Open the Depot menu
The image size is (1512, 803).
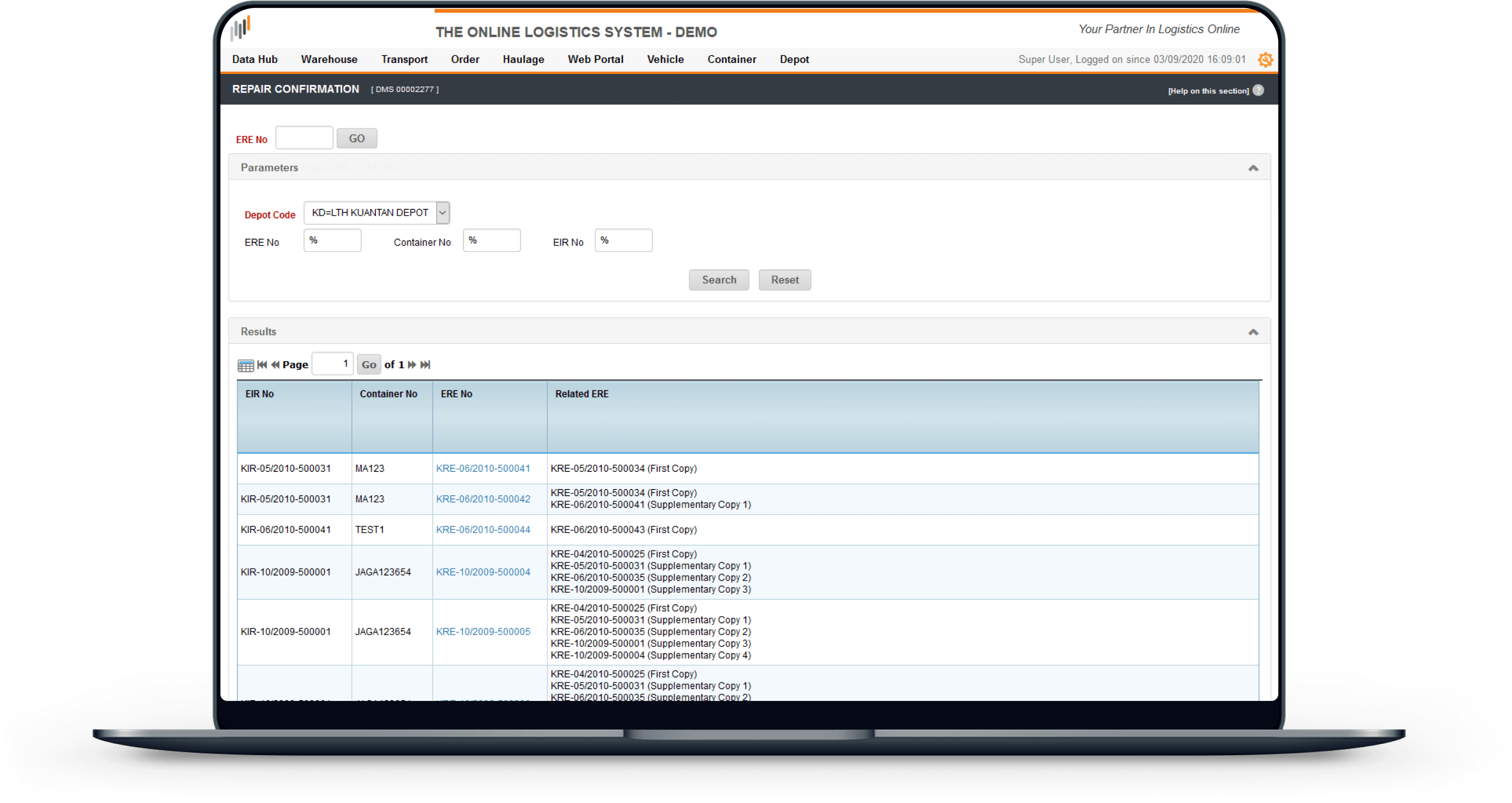click(x=793, y=59)
